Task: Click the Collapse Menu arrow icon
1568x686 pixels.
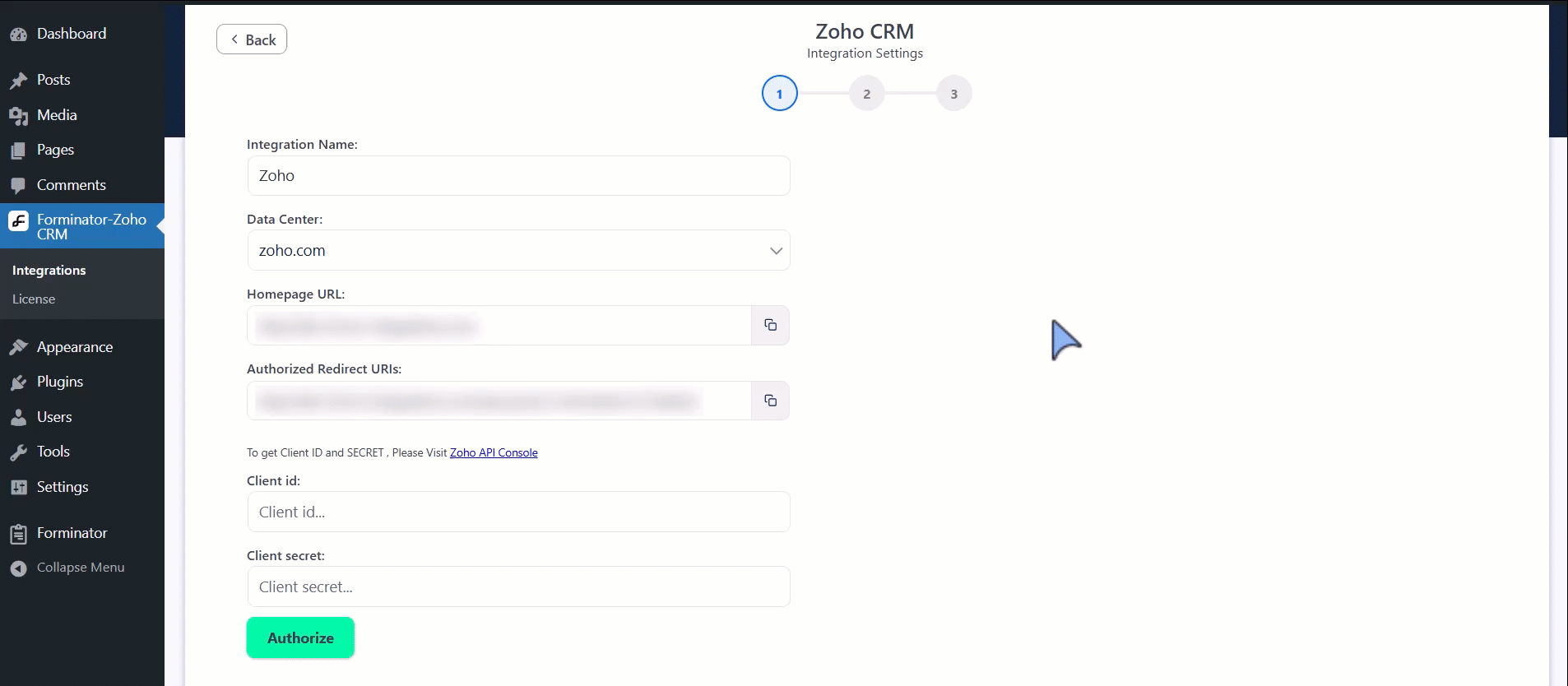Action: (x=18, y=568)
